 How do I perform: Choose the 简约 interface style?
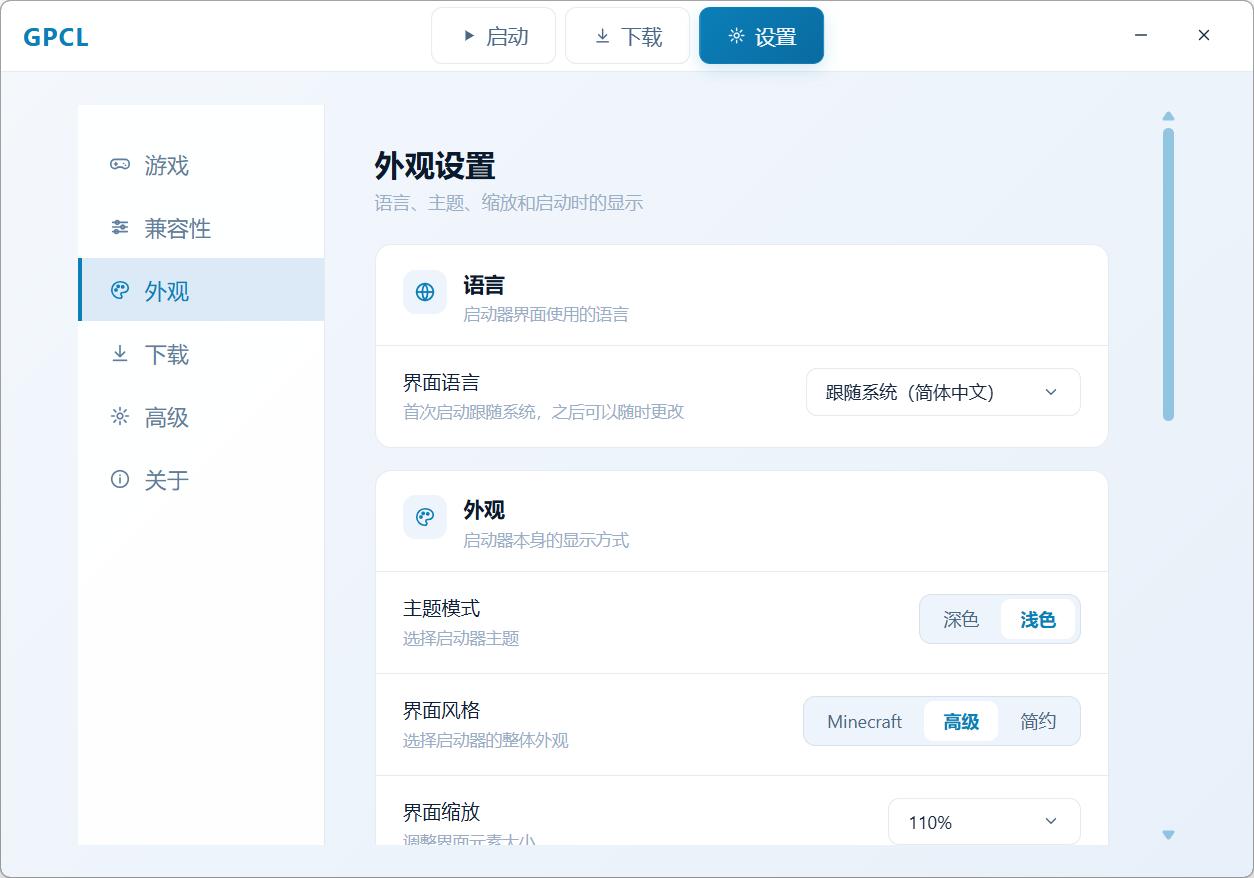[x=1038, y=722]
